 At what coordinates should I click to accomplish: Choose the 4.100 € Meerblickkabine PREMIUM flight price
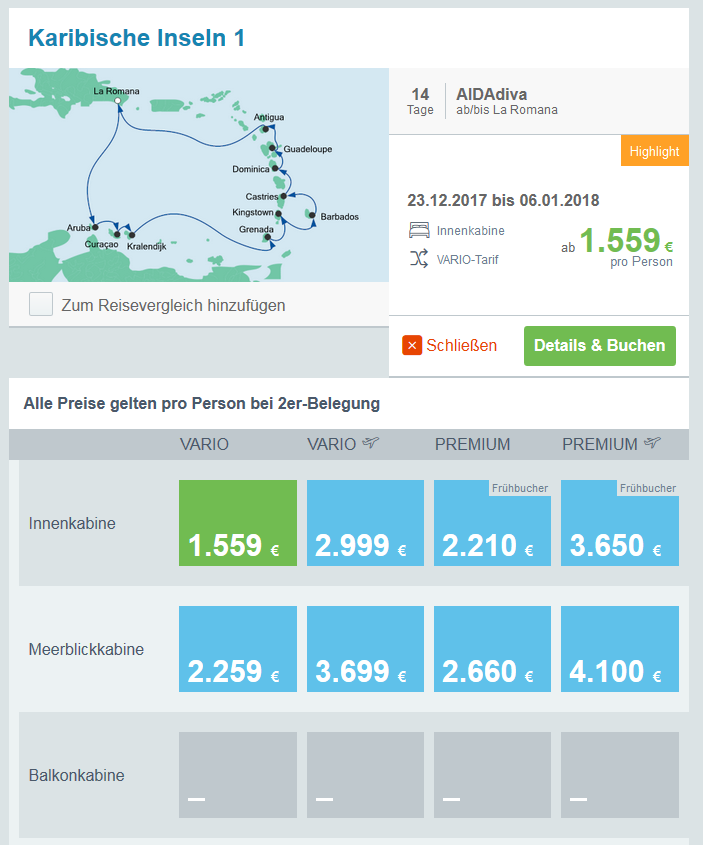pyautogui.click(x=620, y=649)
